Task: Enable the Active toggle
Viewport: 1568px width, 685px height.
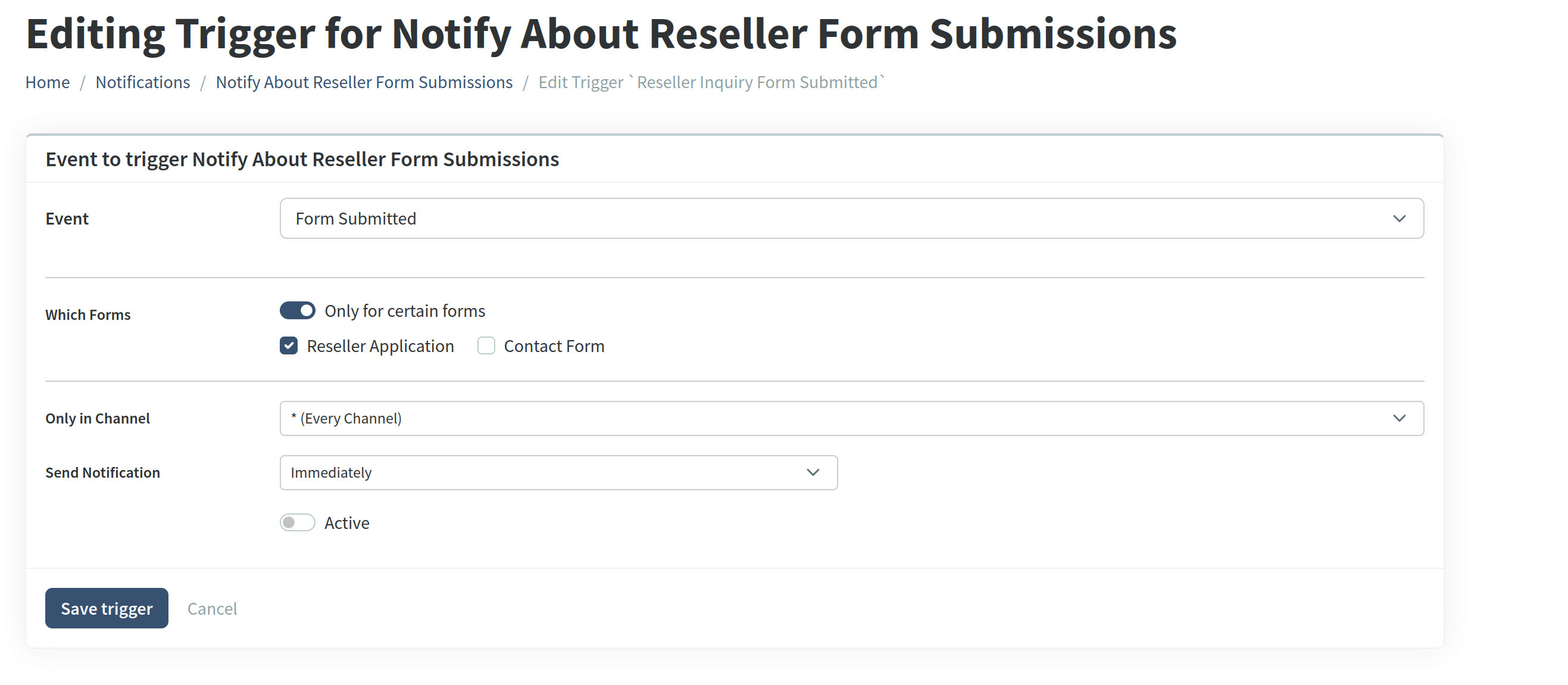Action: click(297, 522)
